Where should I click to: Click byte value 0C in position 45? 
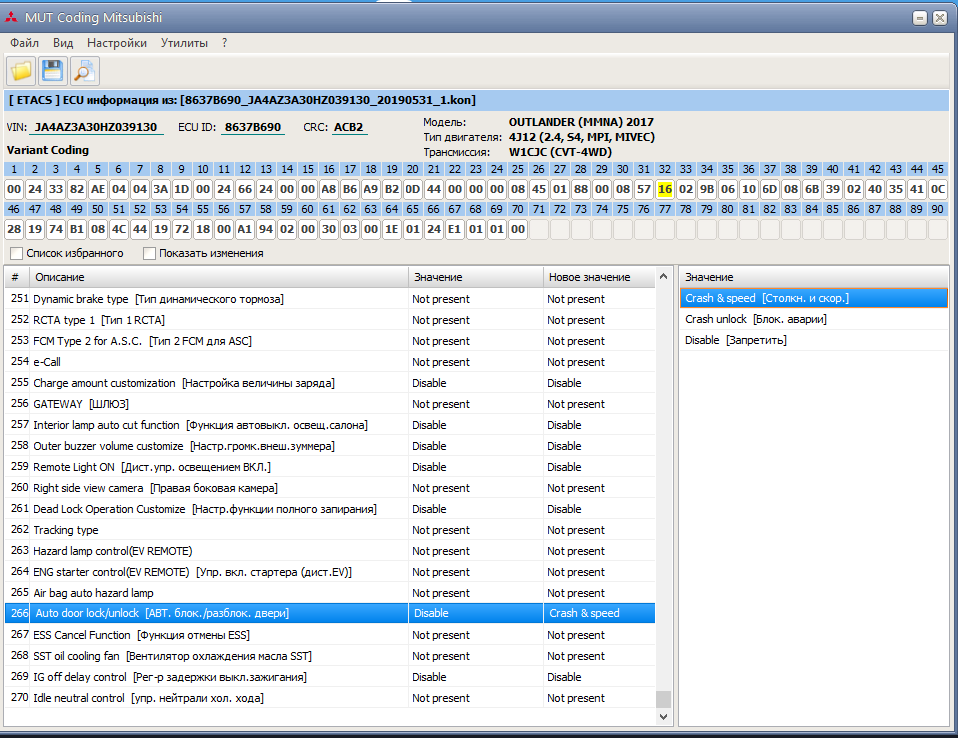(x=938, y=189)
